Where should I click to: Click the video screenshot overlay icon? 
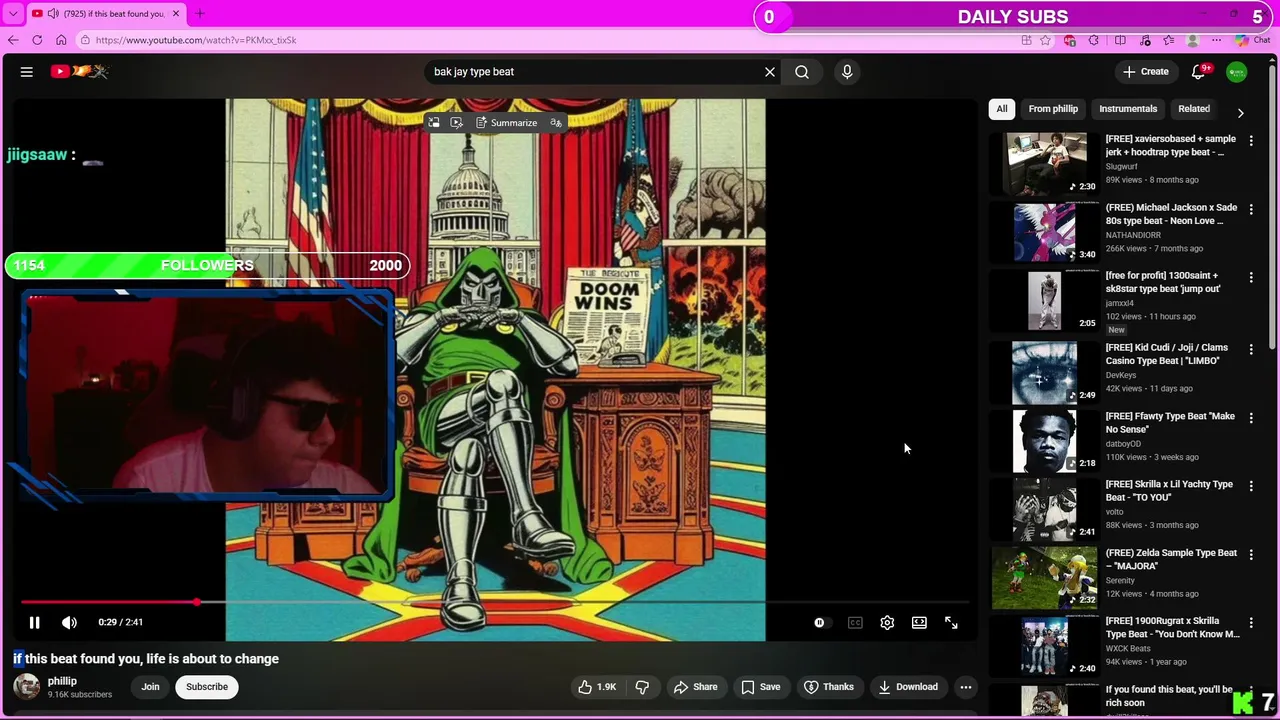(x=457, y=123)
